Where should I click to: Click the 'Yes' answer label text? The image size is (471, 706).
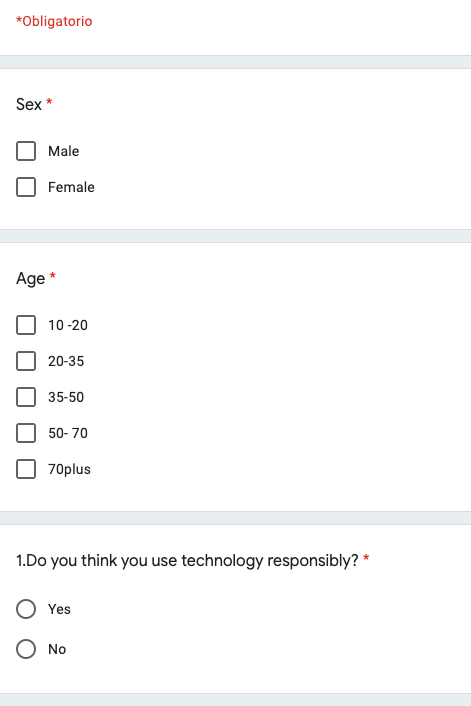tap(59, 609)
